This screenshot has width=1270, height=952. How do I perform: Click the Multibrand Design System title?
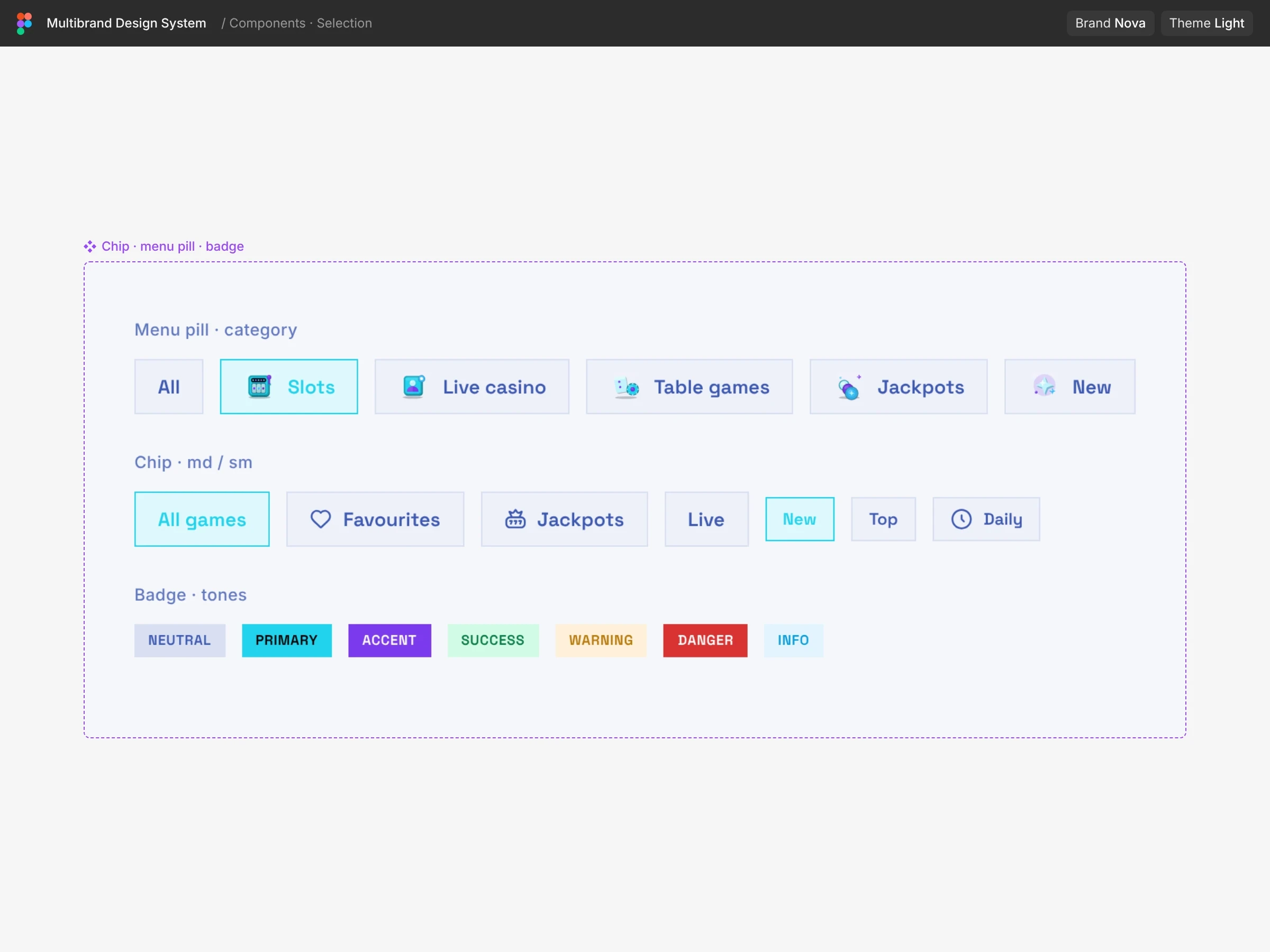pyautogui.click(x=126, y=23)
